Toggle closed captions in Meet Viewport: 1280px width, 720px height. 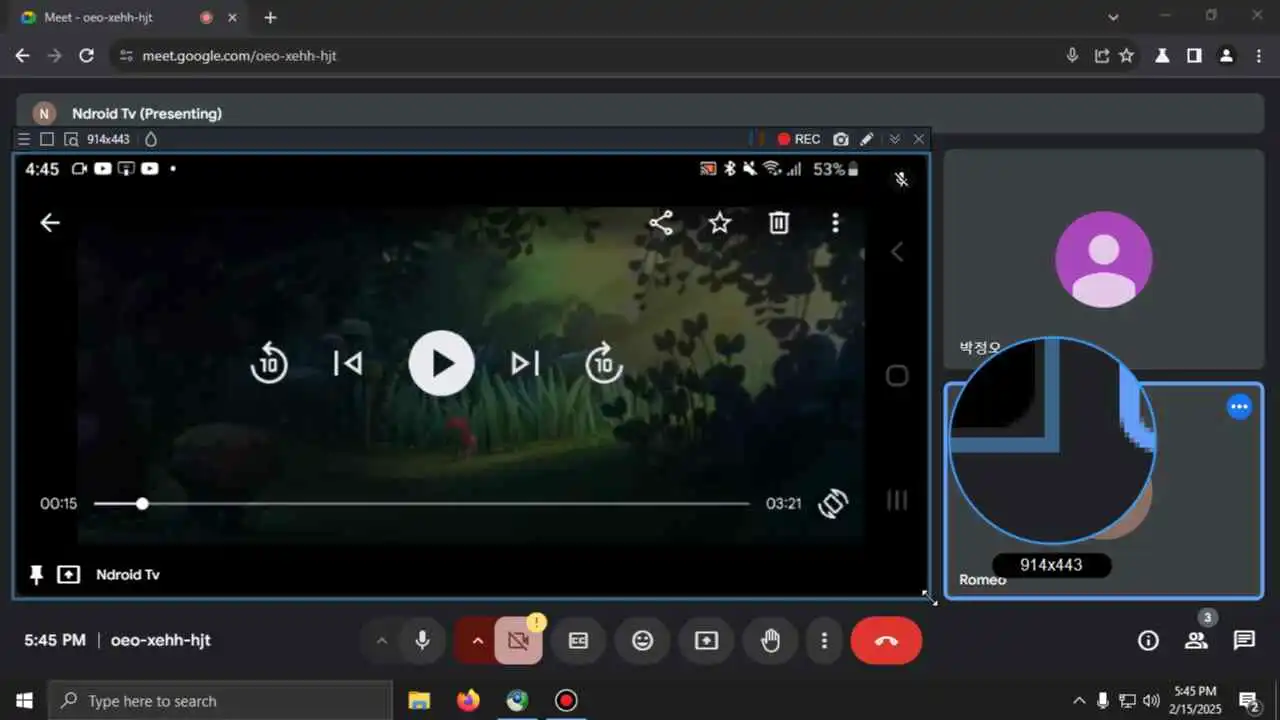coord(578,641)
